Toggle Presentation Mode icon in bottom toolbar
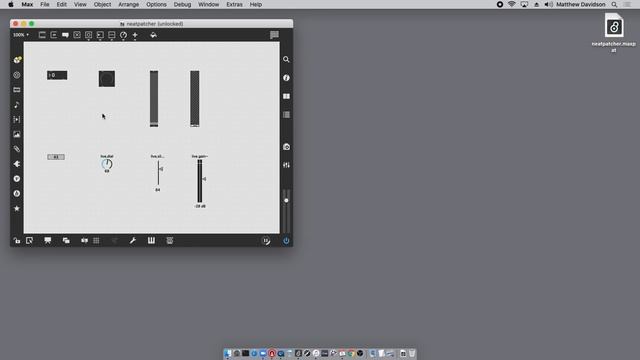The height and width of the screenshot is (360, 640). [x=48, y=241]
